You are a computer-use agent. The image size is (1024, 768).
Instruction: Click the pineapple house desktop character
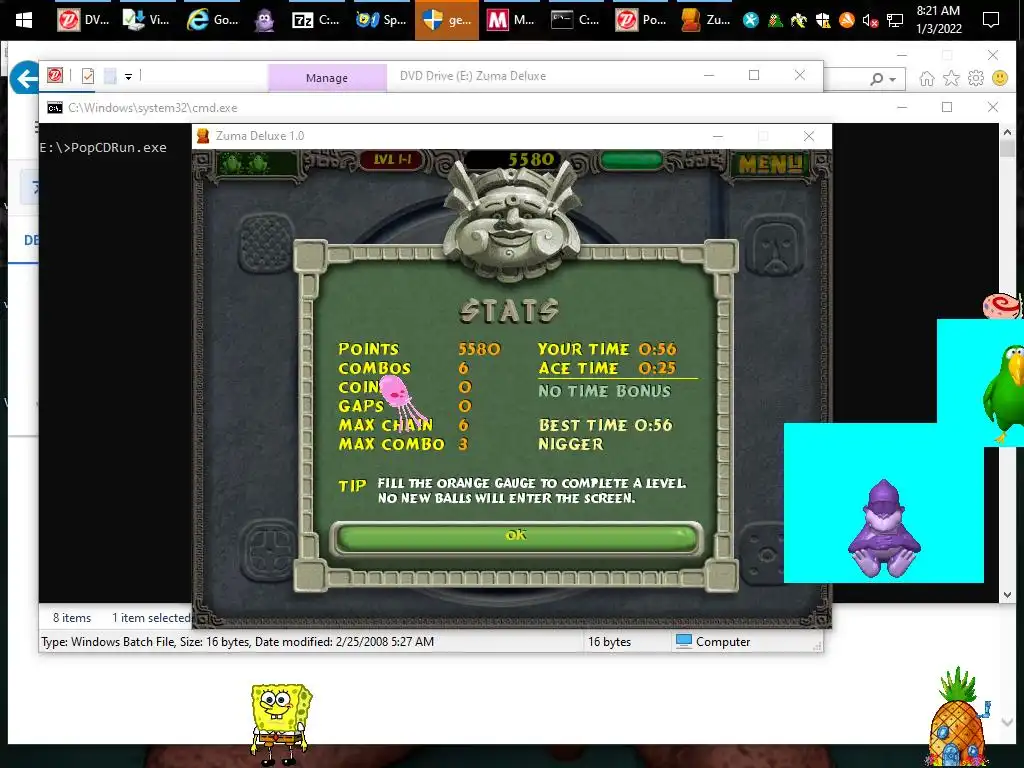coord(958,717)
